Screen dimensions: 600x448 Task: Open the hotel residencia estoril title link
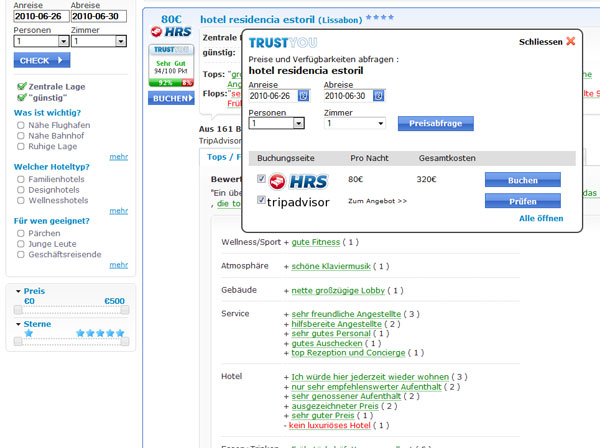281,20
